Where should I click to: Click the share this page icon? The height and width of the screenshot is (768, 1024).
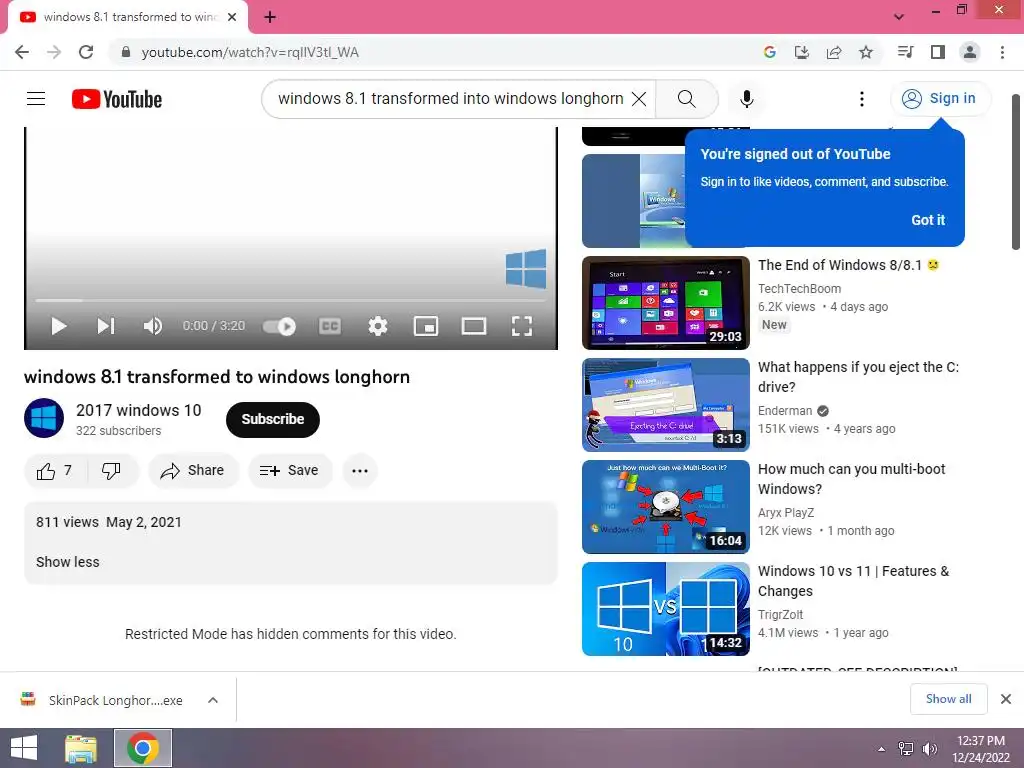(834, 52)
